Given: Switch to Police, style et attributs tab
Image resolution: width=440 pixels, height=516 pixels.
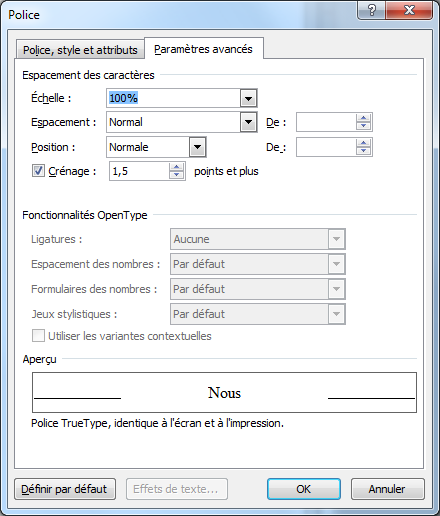Looking at the screenshot, I should pos(80,50).
